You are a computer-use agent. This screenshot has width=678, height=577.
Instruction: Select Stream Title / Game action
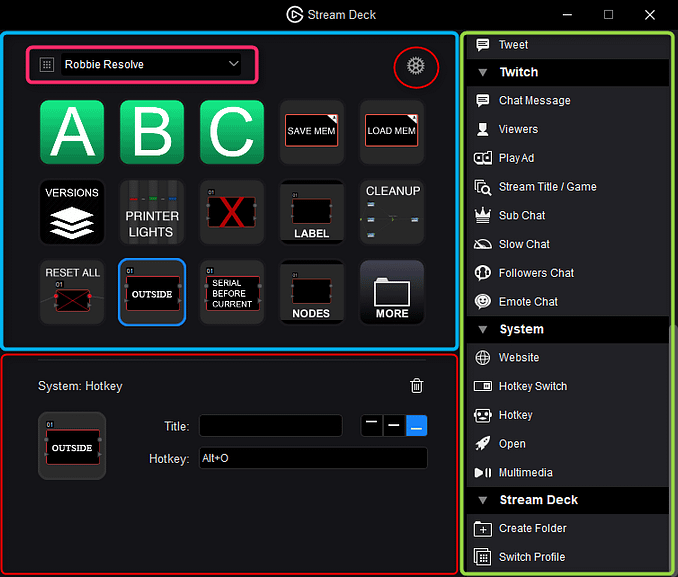click(568, 187)
